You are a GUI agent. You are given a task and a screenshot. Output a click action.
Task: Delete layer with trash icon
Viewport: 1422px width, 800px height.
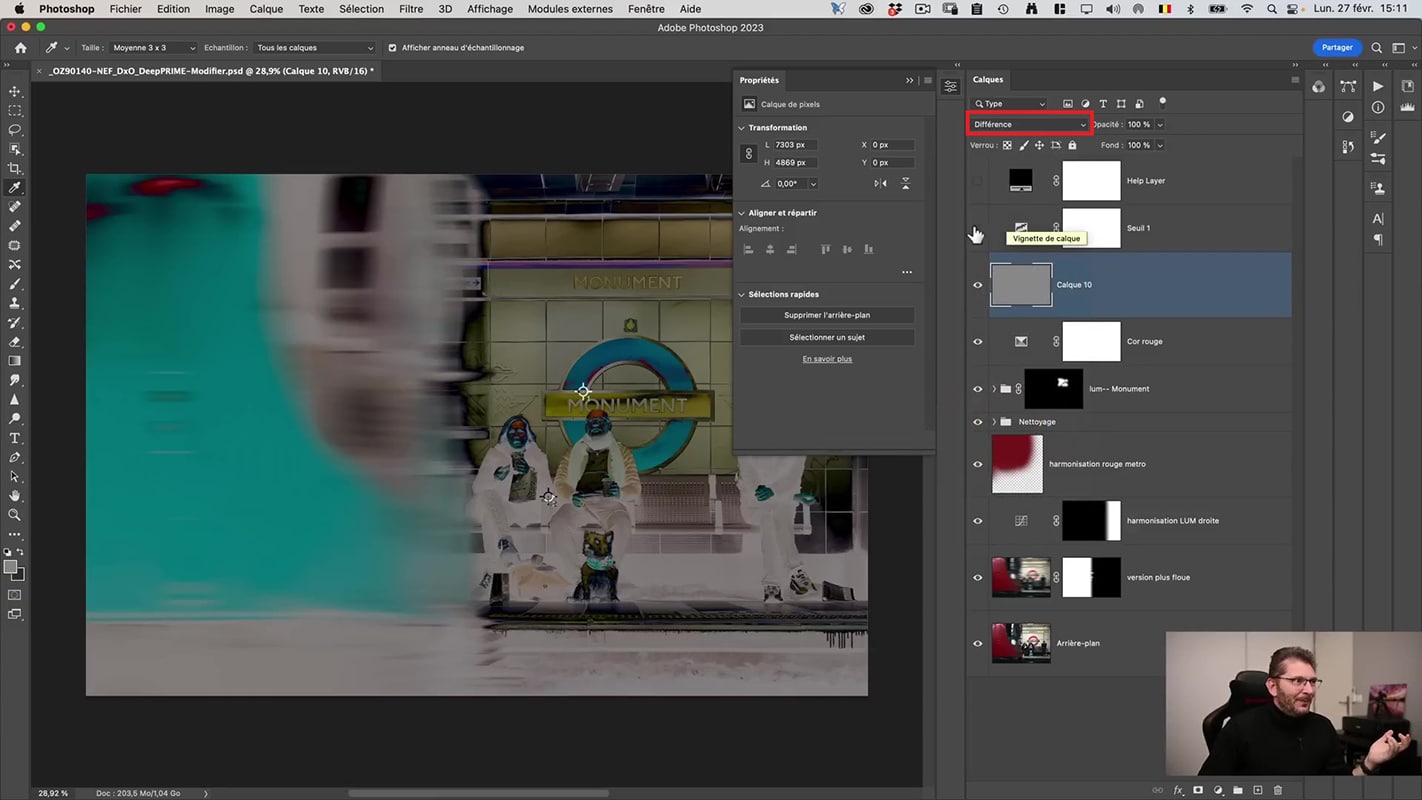pos(1278,790)
